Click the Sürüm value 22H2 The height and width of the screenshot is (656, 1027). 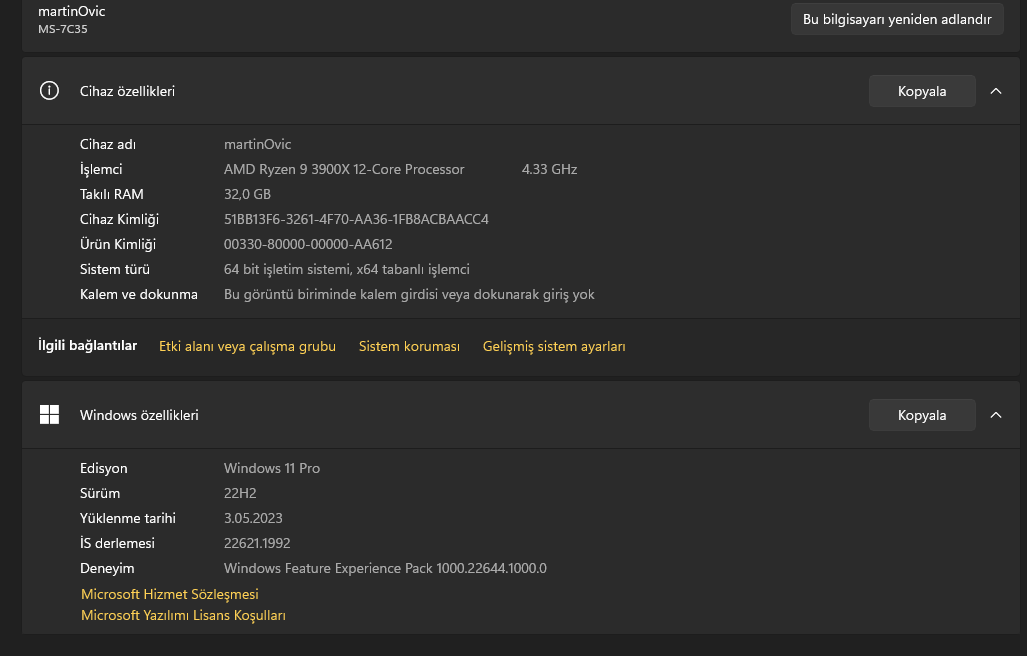pos(240,493)
